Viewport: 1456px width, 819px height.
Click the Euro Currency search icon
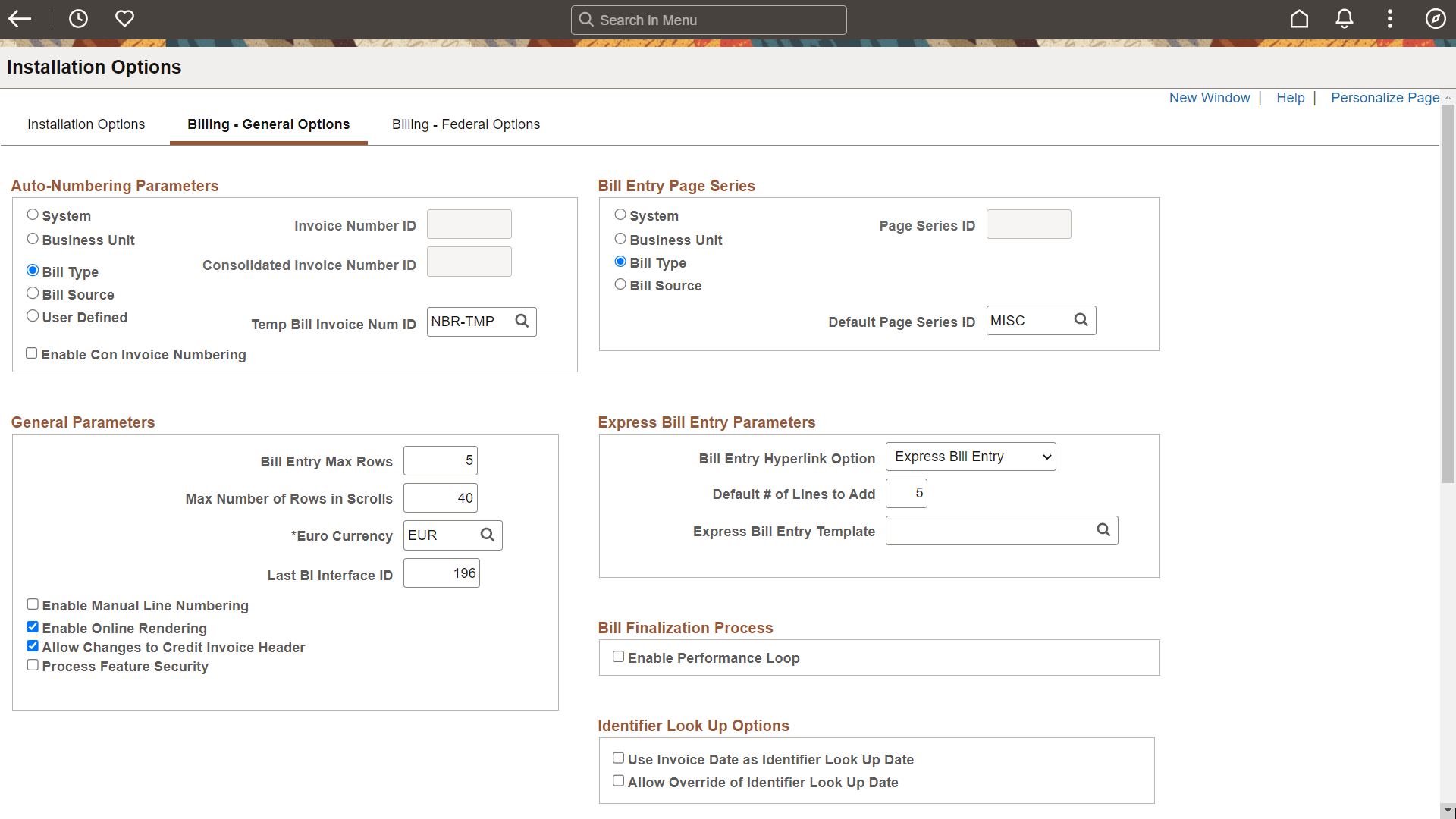488,534
